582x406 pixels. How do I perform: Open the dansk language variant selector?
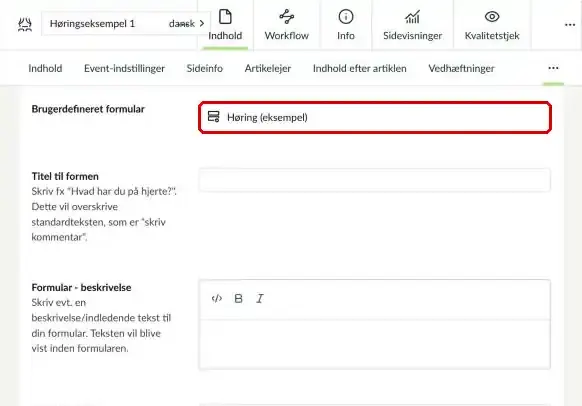click(186, 24)
